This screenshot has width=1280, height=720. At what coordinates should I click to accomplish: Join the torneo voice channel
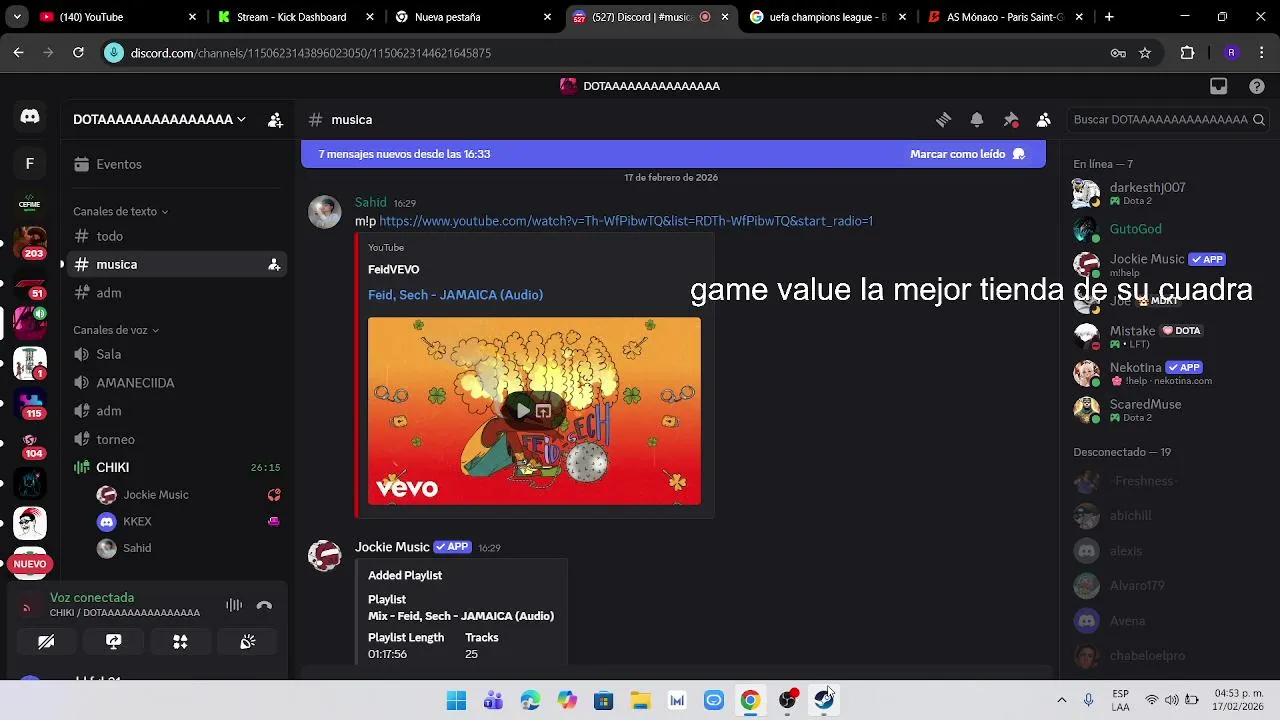pos(175,440)
